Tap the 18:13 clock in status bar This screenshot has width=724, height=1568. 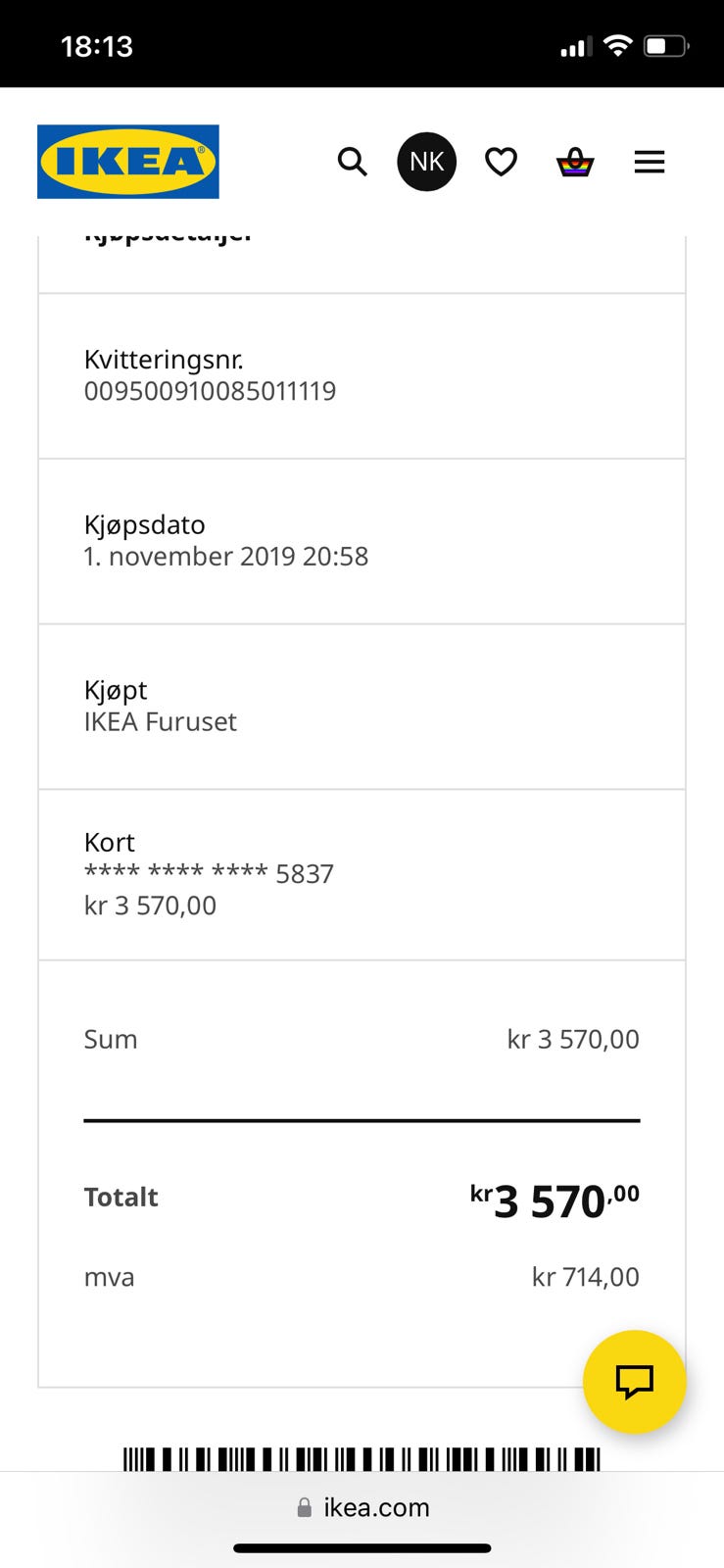96,46
